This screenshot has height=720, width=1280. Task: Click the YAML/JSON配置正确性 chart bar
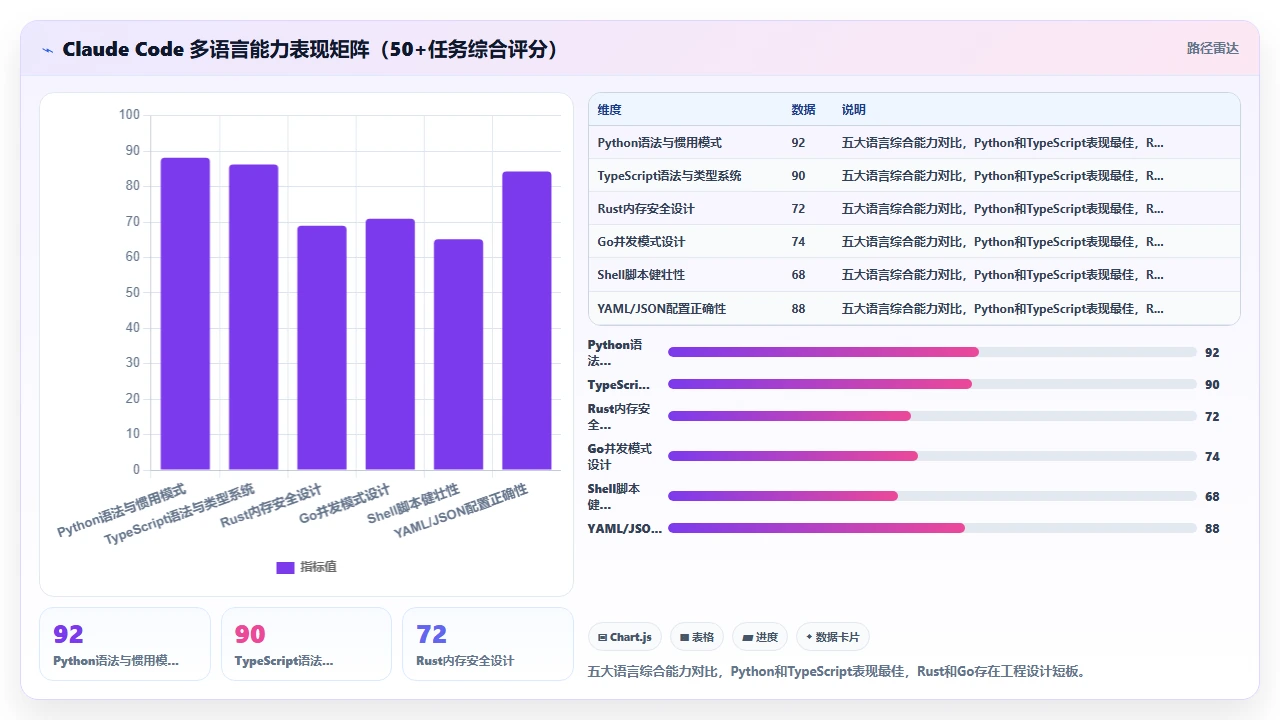click(x=527, y=320)
